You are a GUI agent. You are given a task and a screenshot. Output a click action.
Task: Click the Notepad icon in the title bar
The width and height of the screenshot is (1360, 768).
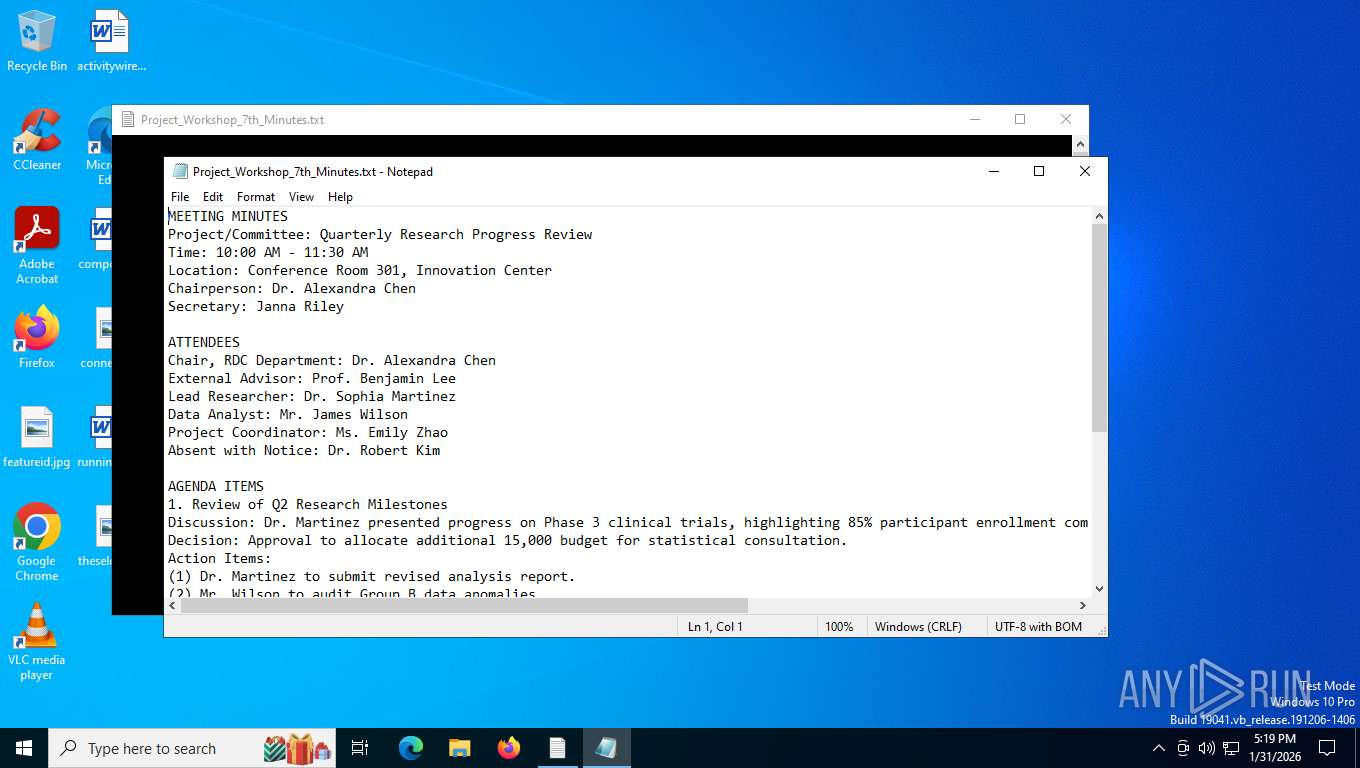180,171
